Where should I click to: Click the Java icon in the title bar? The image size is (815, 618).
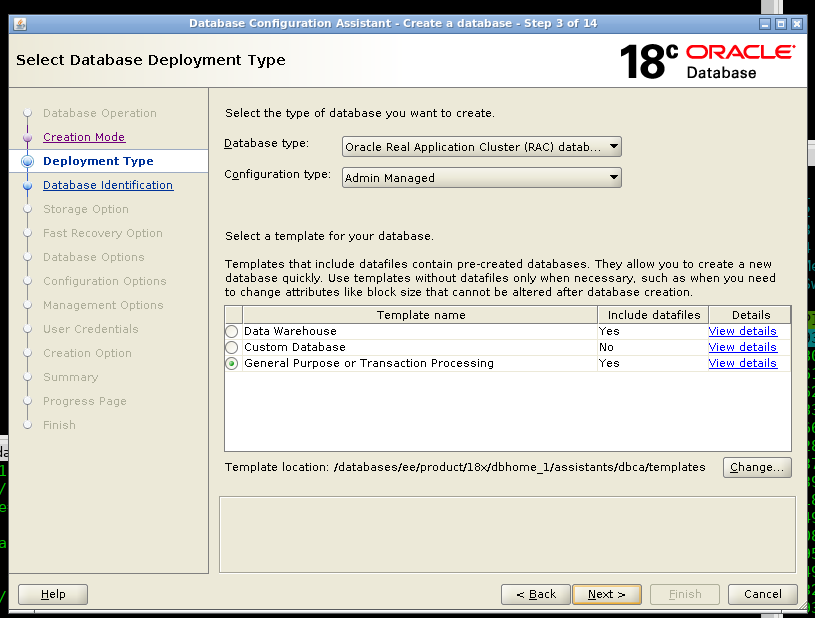tap(20, 24)
